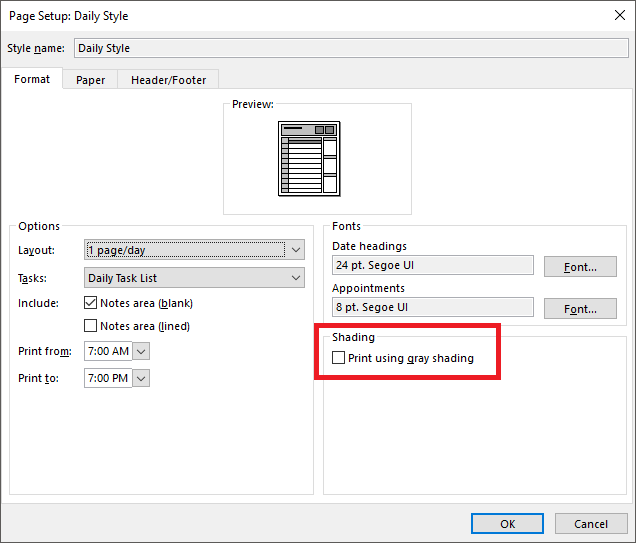The height and width of the screenshot is (543, 636).
Task: Enable Print using gray shading
Action: point(339,358)
